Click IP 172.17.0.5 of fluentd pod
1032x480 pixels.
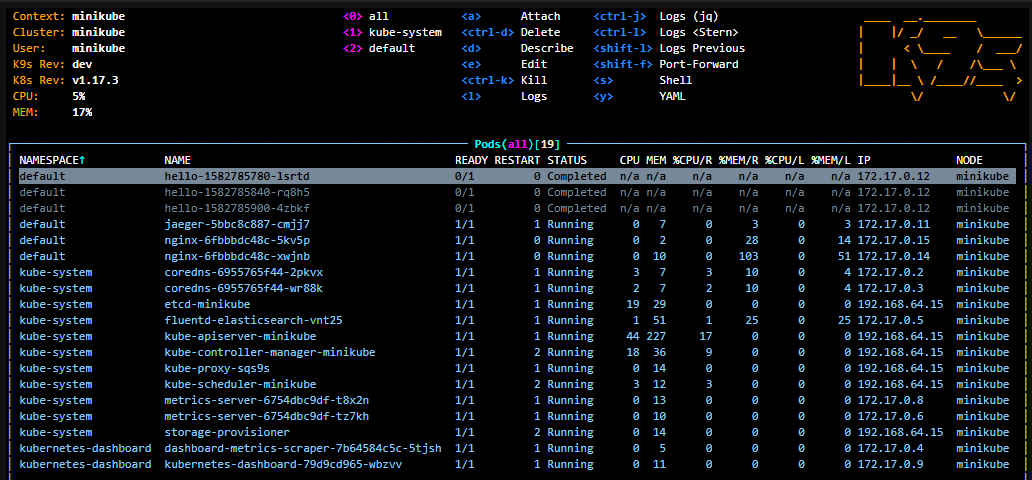click(890, 320)
